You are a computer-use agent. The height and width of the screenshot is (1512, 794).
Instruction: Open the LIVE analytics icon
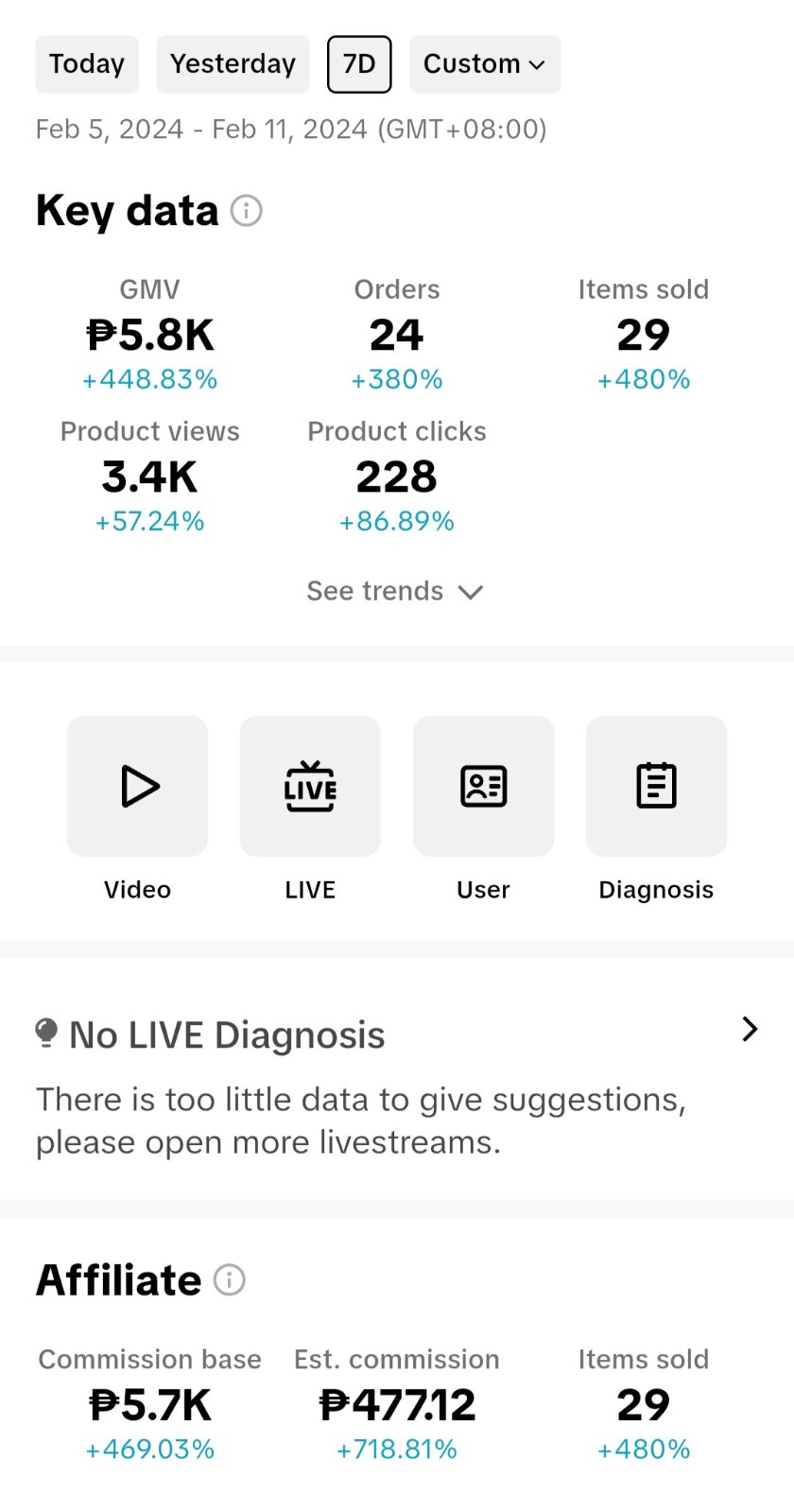pyautogui.click(x=310, y=786)
